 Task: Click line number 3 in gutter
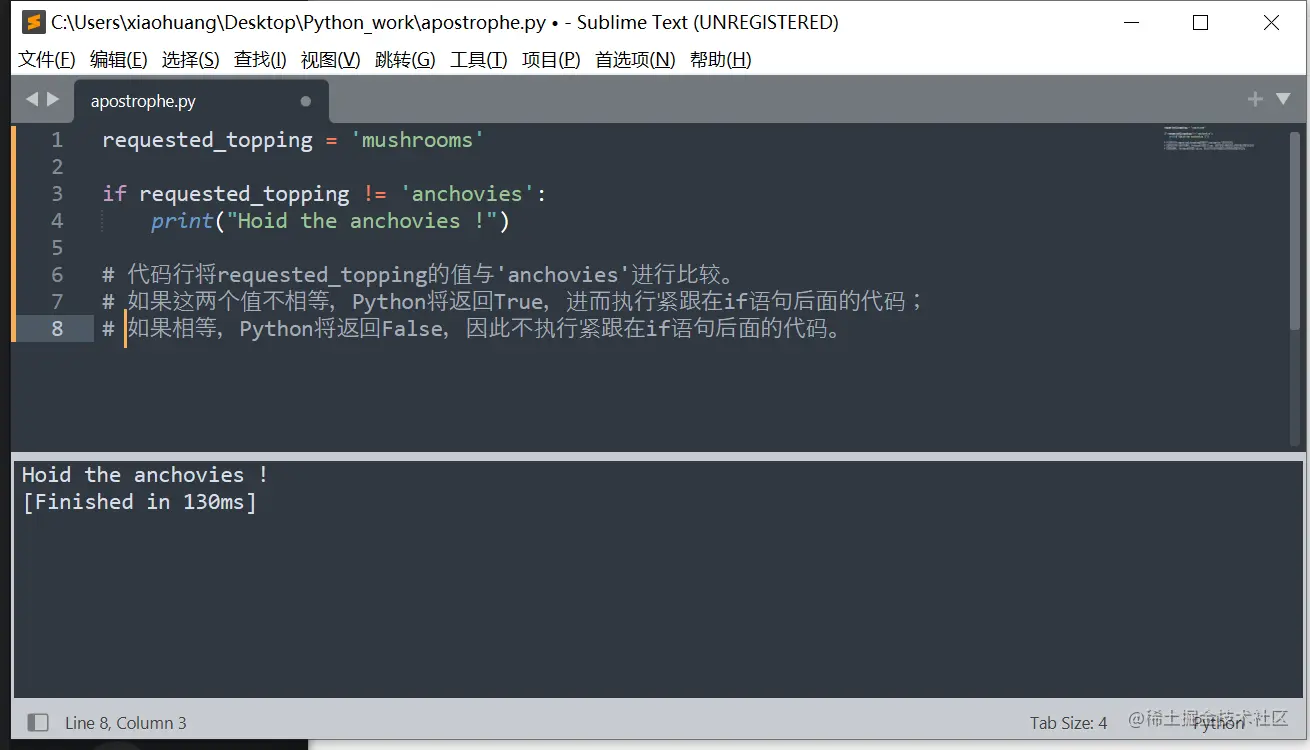[x=57, y=194]
